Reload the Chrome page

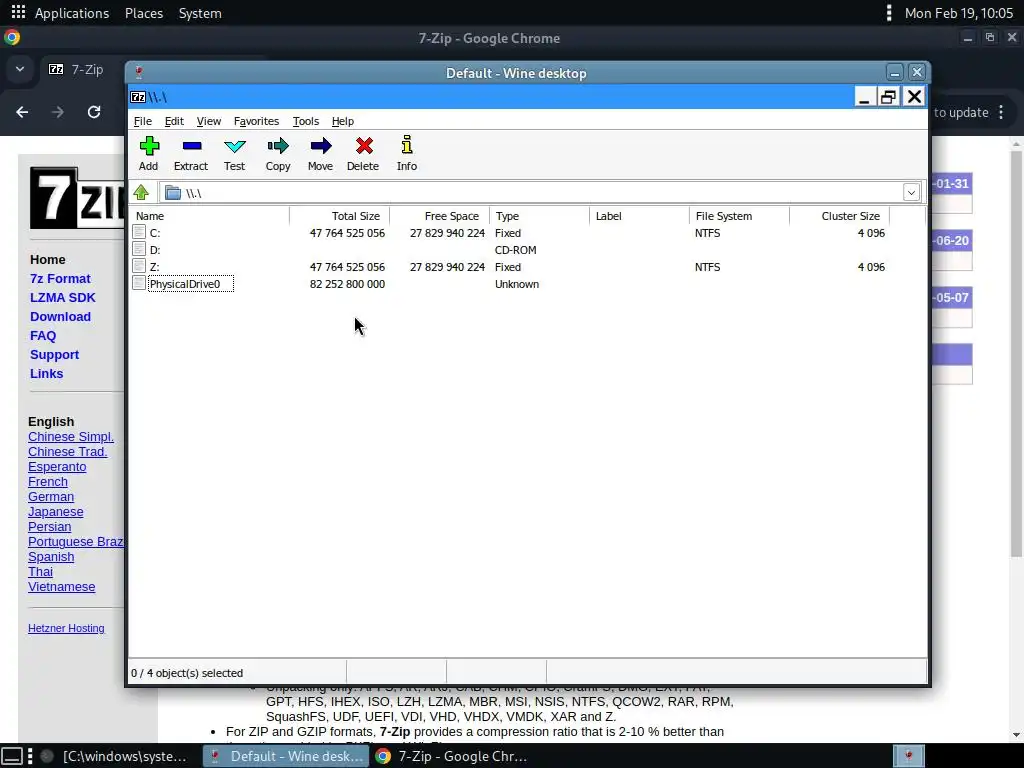coord(94,112)
